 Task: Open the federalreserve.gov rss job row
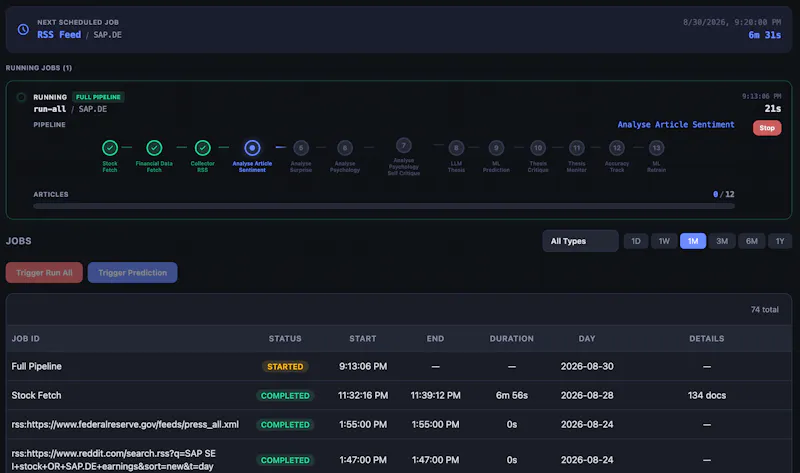[399, 425]
